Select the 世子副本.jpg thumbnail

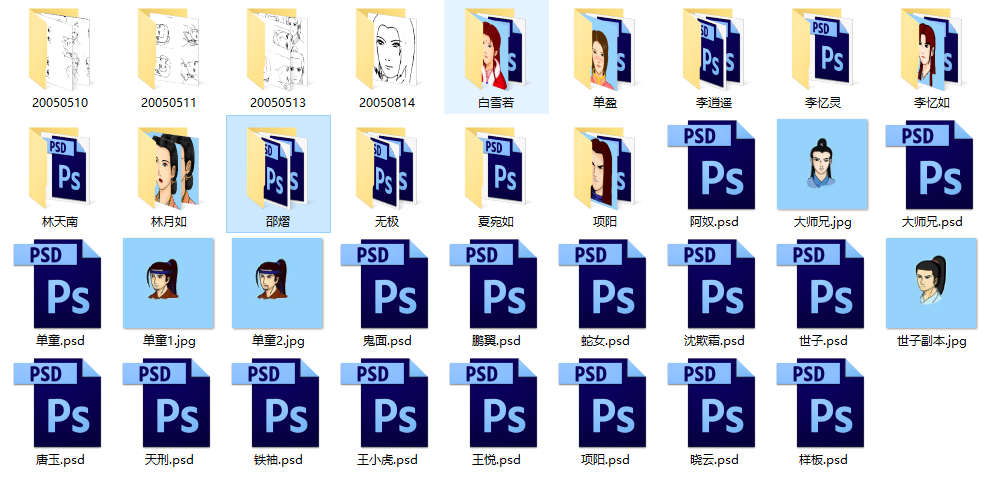pyautogui.click(x=932, y=284)
